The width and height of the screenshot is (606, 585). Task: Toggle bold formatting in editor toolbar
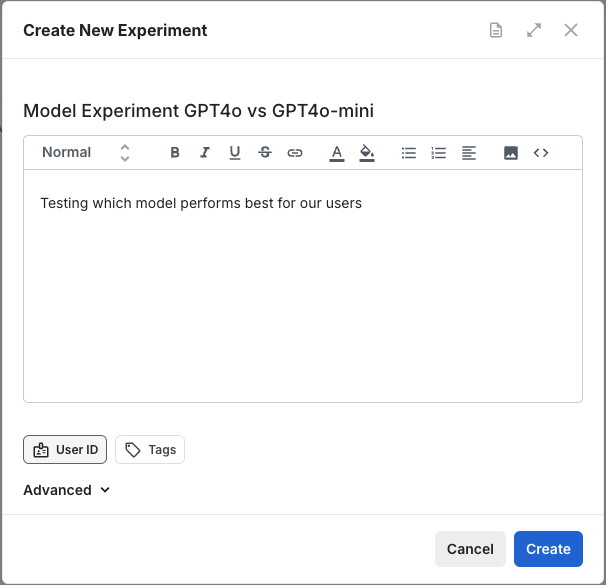pos(175,153)
